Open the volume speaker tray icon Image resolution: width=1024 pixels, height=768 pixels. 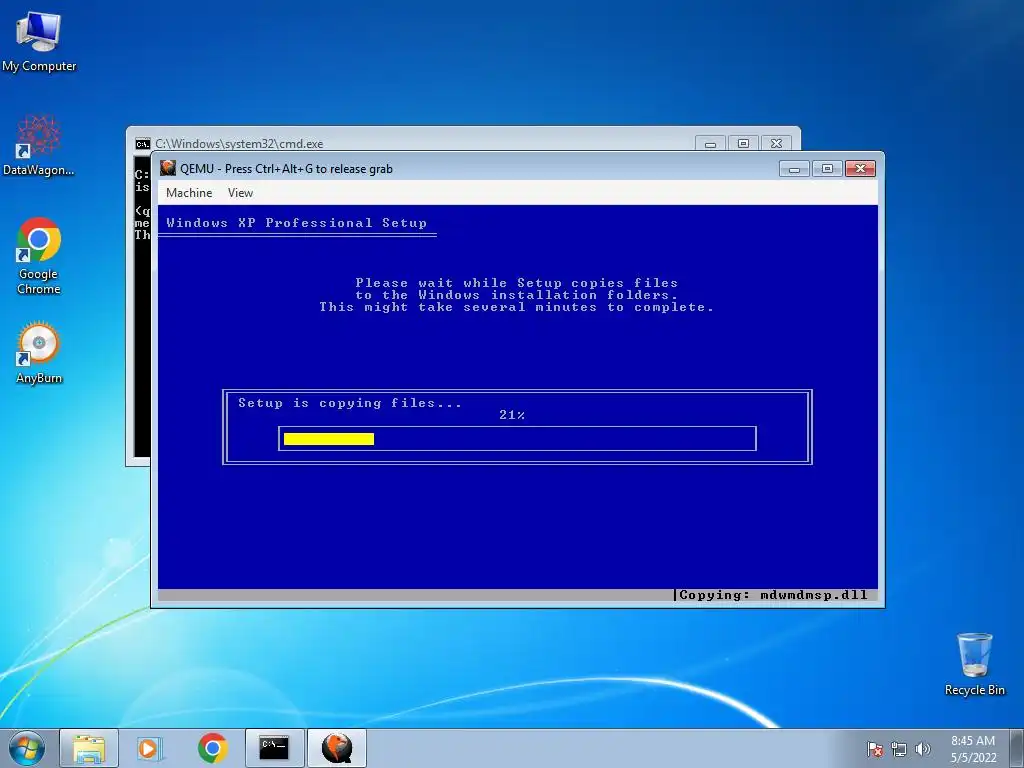(923, 749)
